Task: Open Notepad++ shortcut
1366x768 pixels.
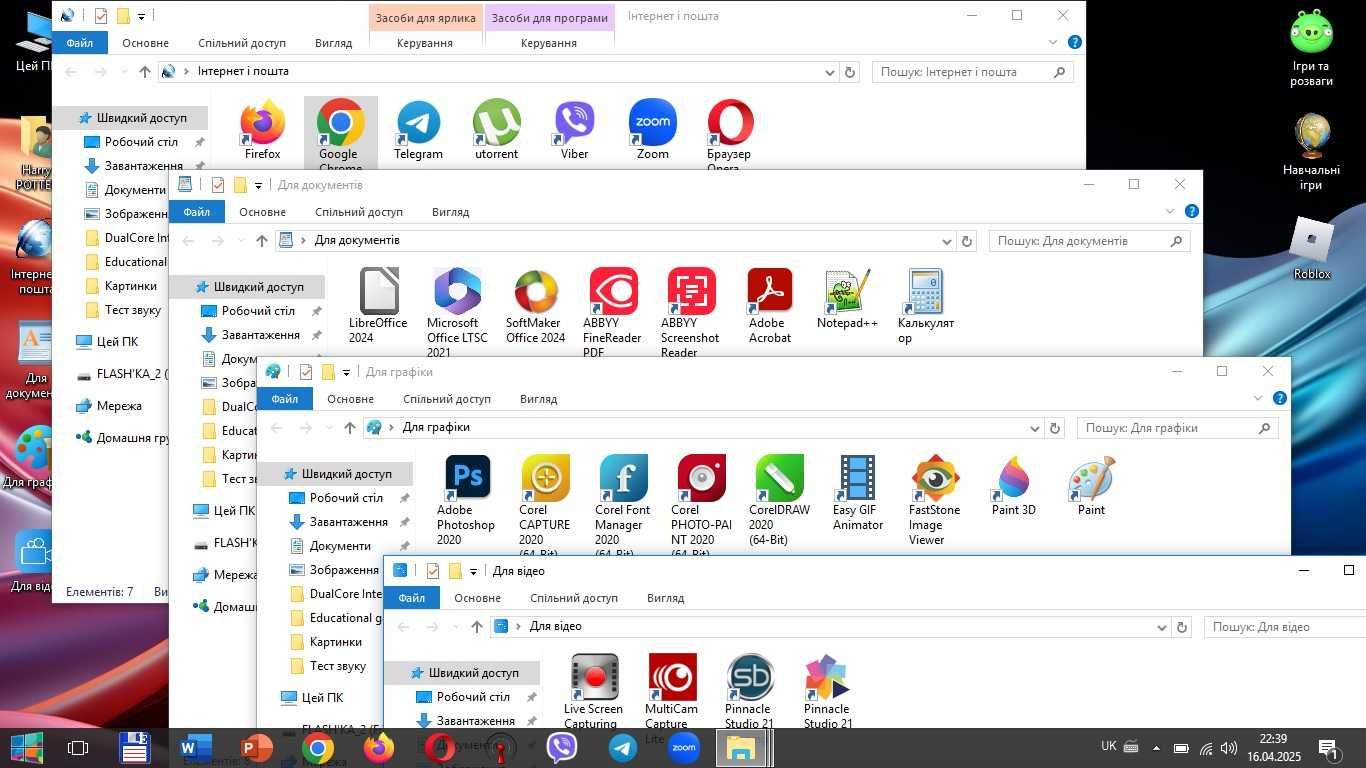Action: click(x=847, y=299)
